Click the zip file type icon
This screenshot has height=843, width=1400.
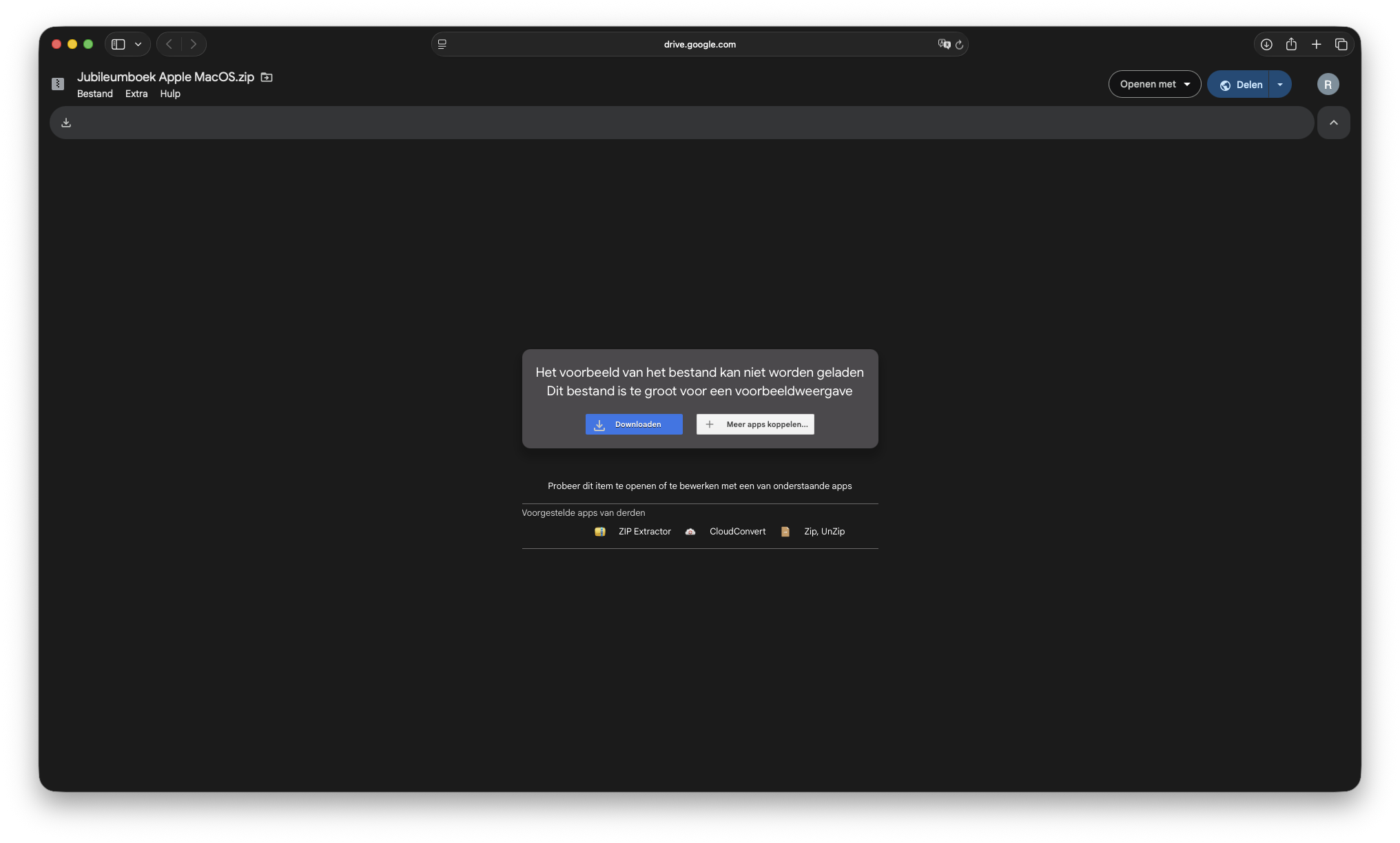click(58, 84)
